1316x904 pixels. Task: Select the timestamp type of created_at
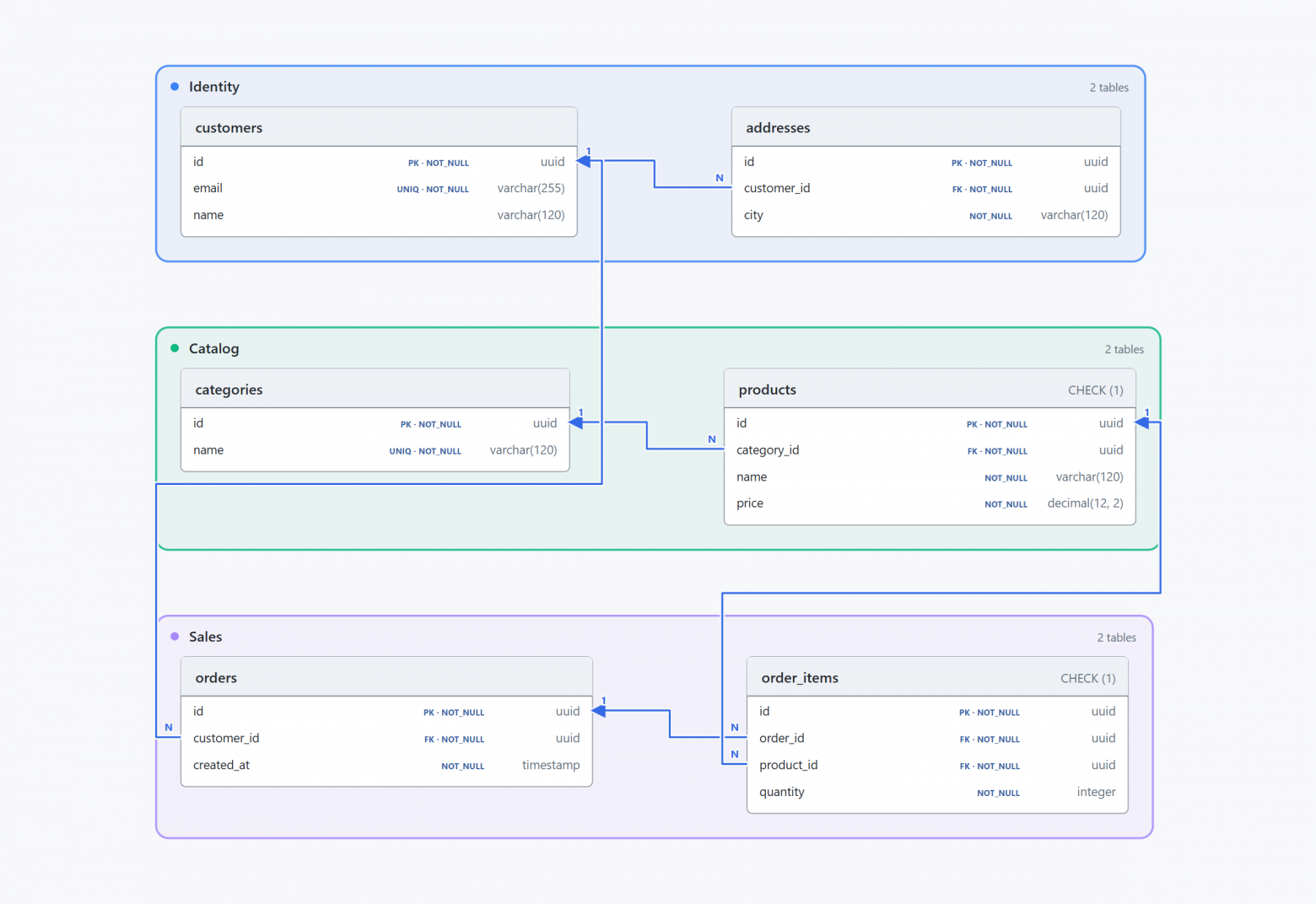[x=551, y=765]
